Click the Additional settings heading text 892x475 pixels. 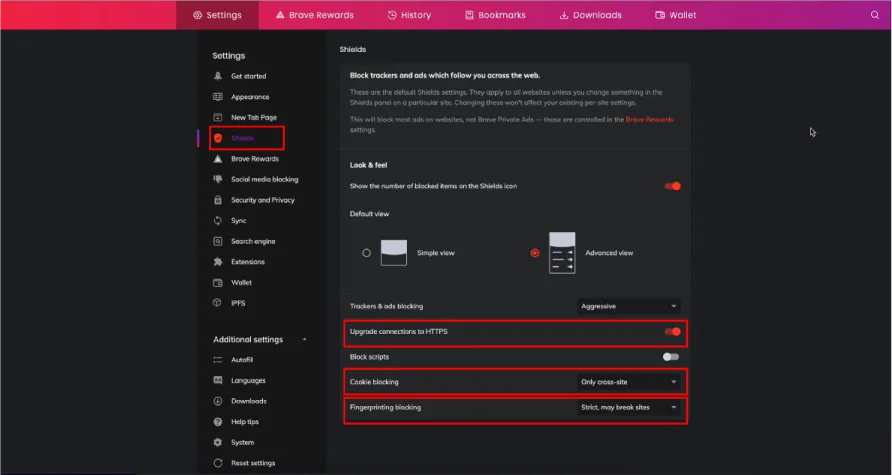[248, 340]
